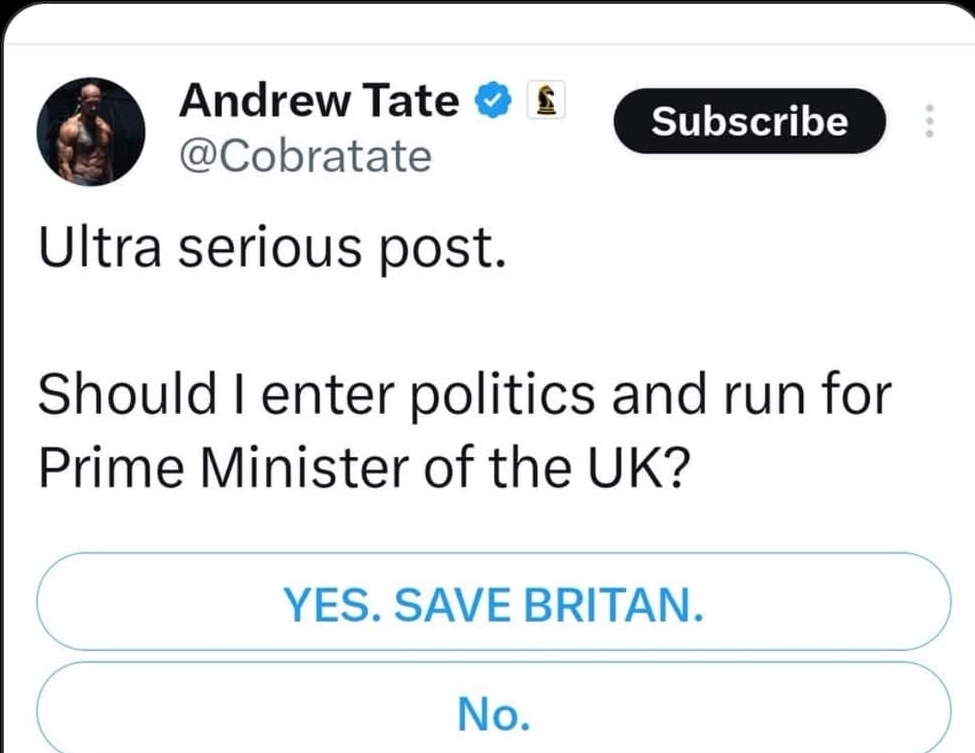
Task: Click the chess knight affiliate badge
Action: 547,100
